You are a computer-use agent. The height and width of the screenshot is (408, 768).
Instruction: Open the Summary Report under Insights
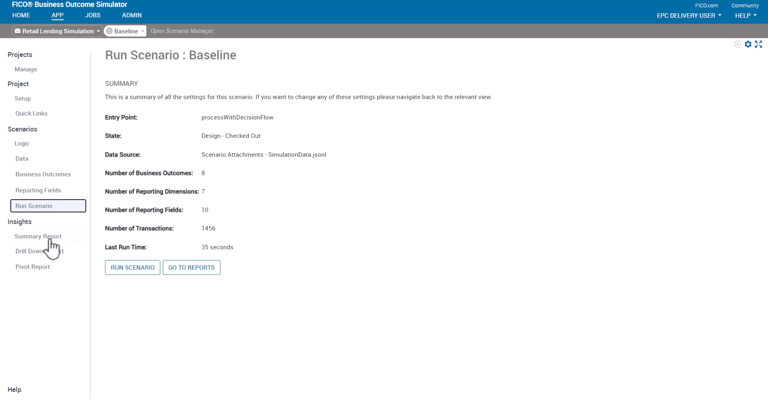click(38, 236)
